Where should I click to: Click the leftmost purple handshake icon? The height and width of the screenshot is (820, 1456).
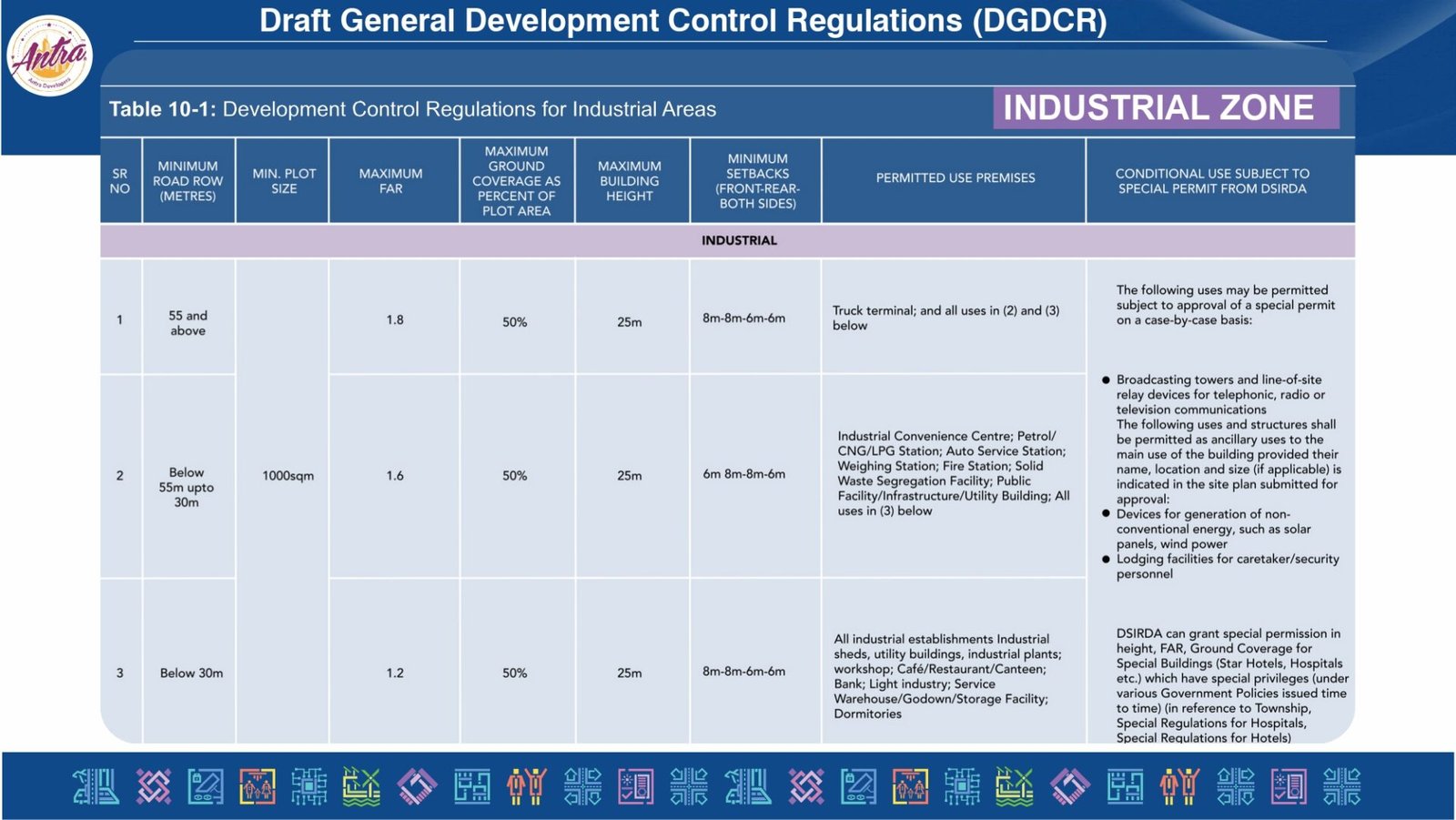[x=417, y=786]
